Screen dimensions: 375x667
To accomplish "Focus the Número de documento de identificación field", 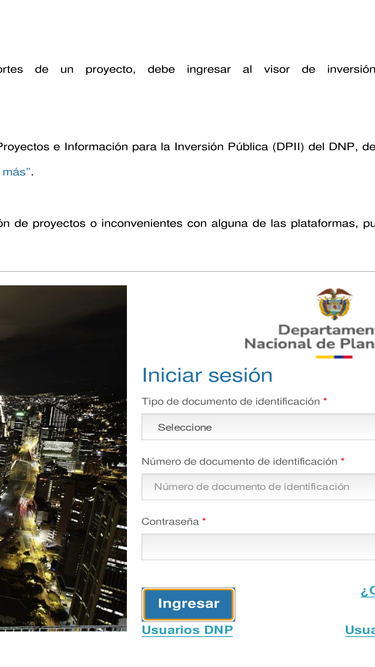I will point(258,487).
